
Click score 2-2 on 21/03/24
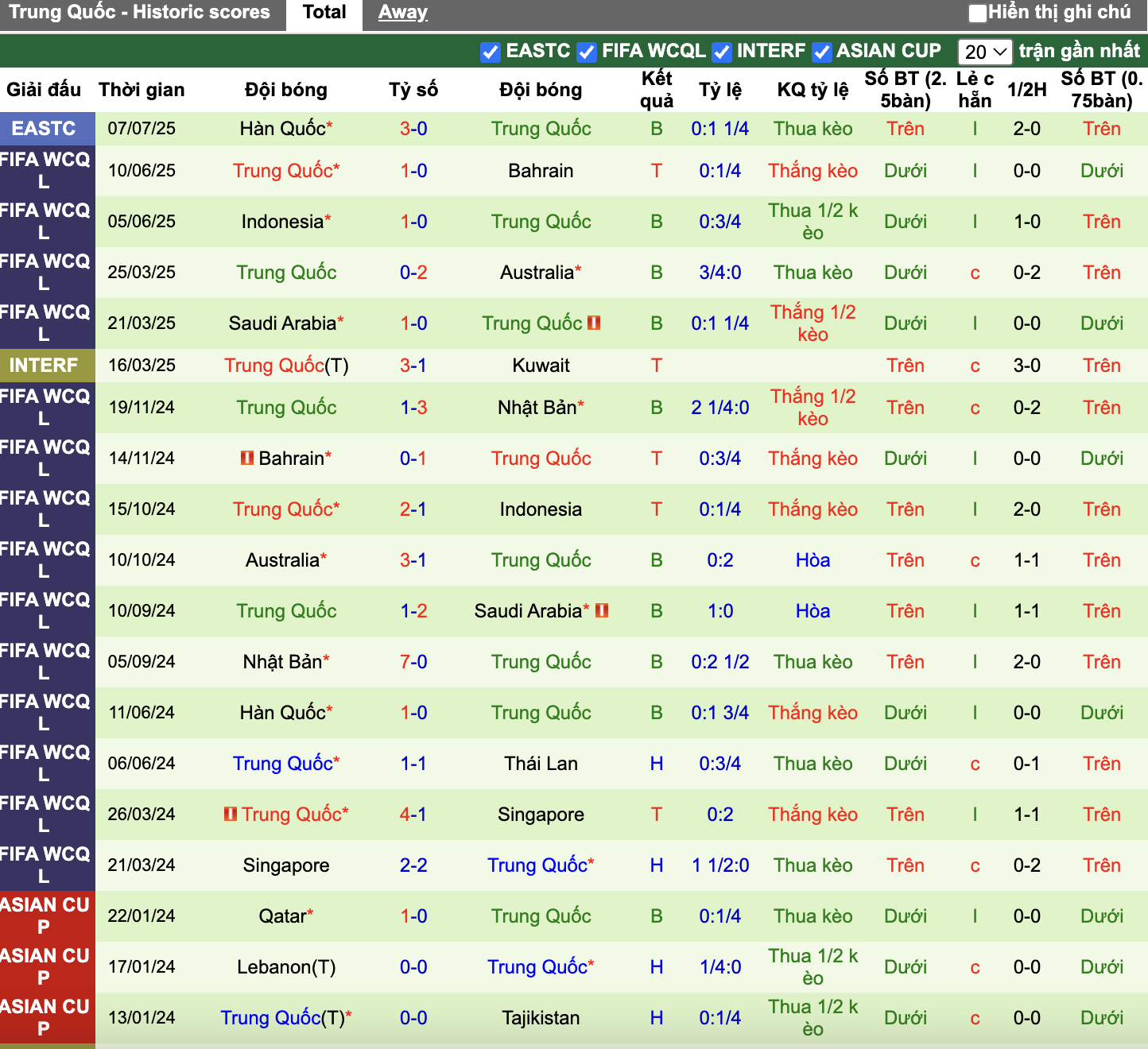pyautogui.click(x=413, y=865)
